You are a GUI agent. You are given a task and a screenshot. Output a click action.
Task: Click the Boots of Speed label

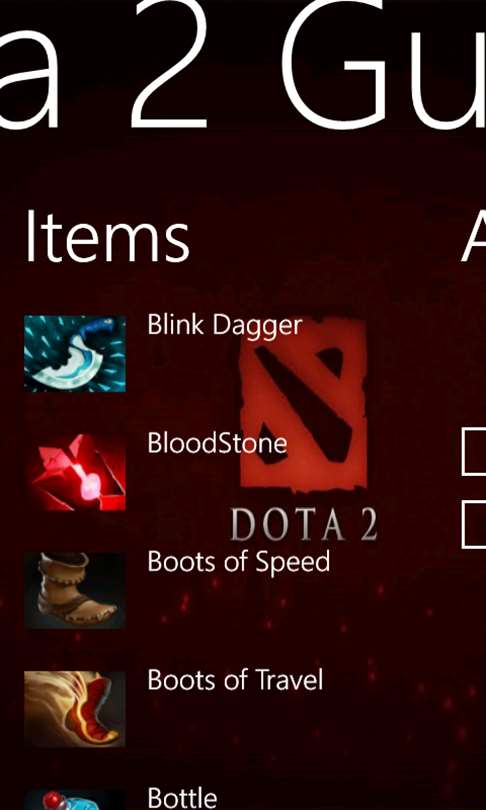tap(239, 563)
